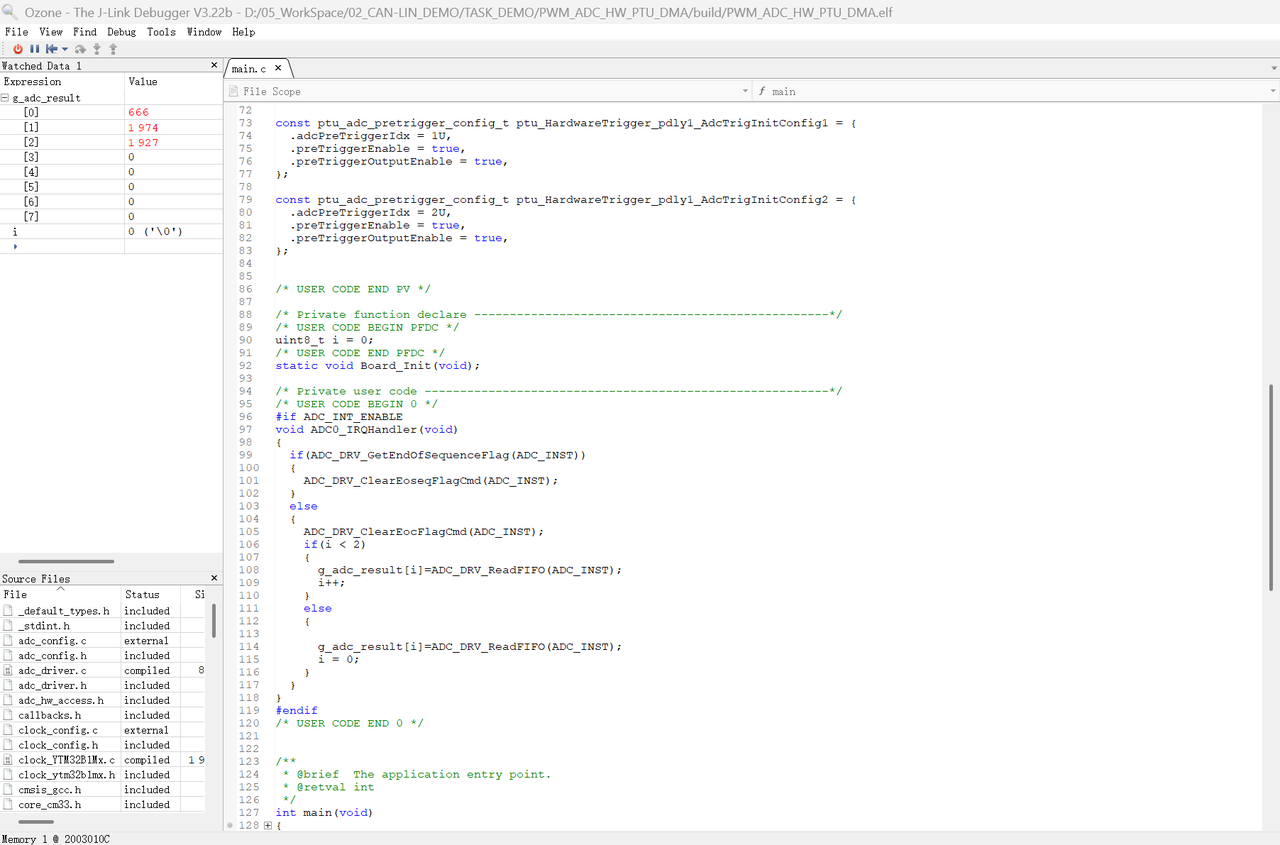1280x845 pixels.
Task: Click horizontal scrollbar of Watched Data panel
Action: pyautogui.click(x=66, y=562)
